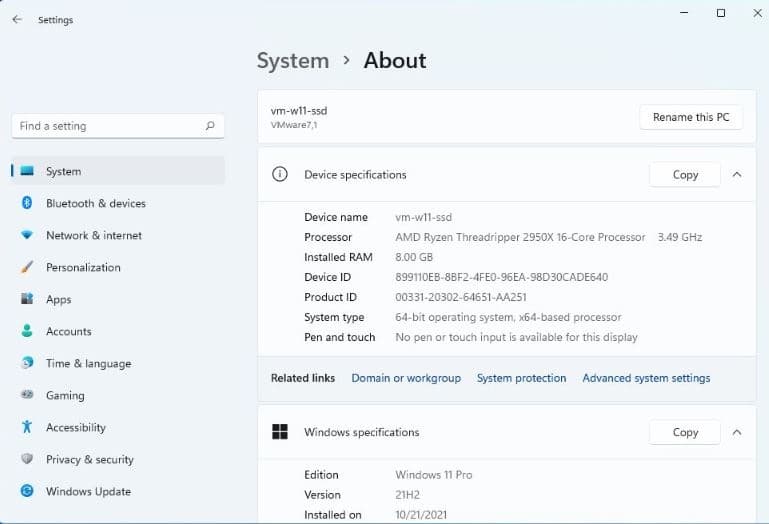Select the Personalization brush icon
Image resolution: width=769 pixels, height=524 pixels.
tap(27, 267)
